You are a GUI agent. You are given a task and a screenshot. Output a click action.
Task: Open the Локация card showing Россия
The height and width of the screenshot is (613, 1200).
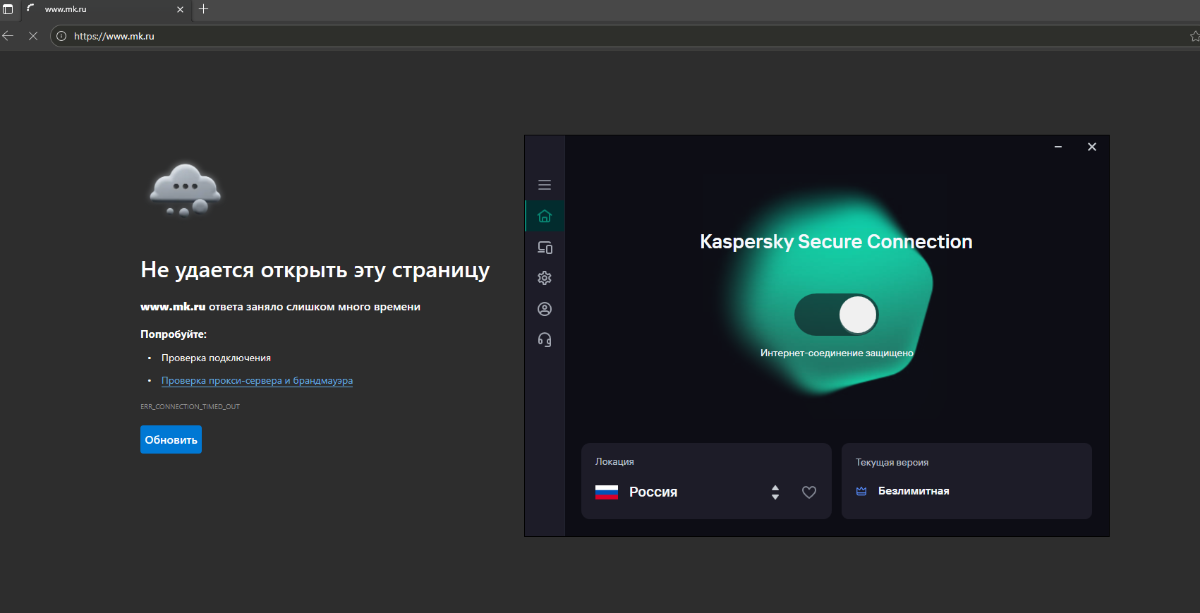pyautogui.click(x=706, y=481)
